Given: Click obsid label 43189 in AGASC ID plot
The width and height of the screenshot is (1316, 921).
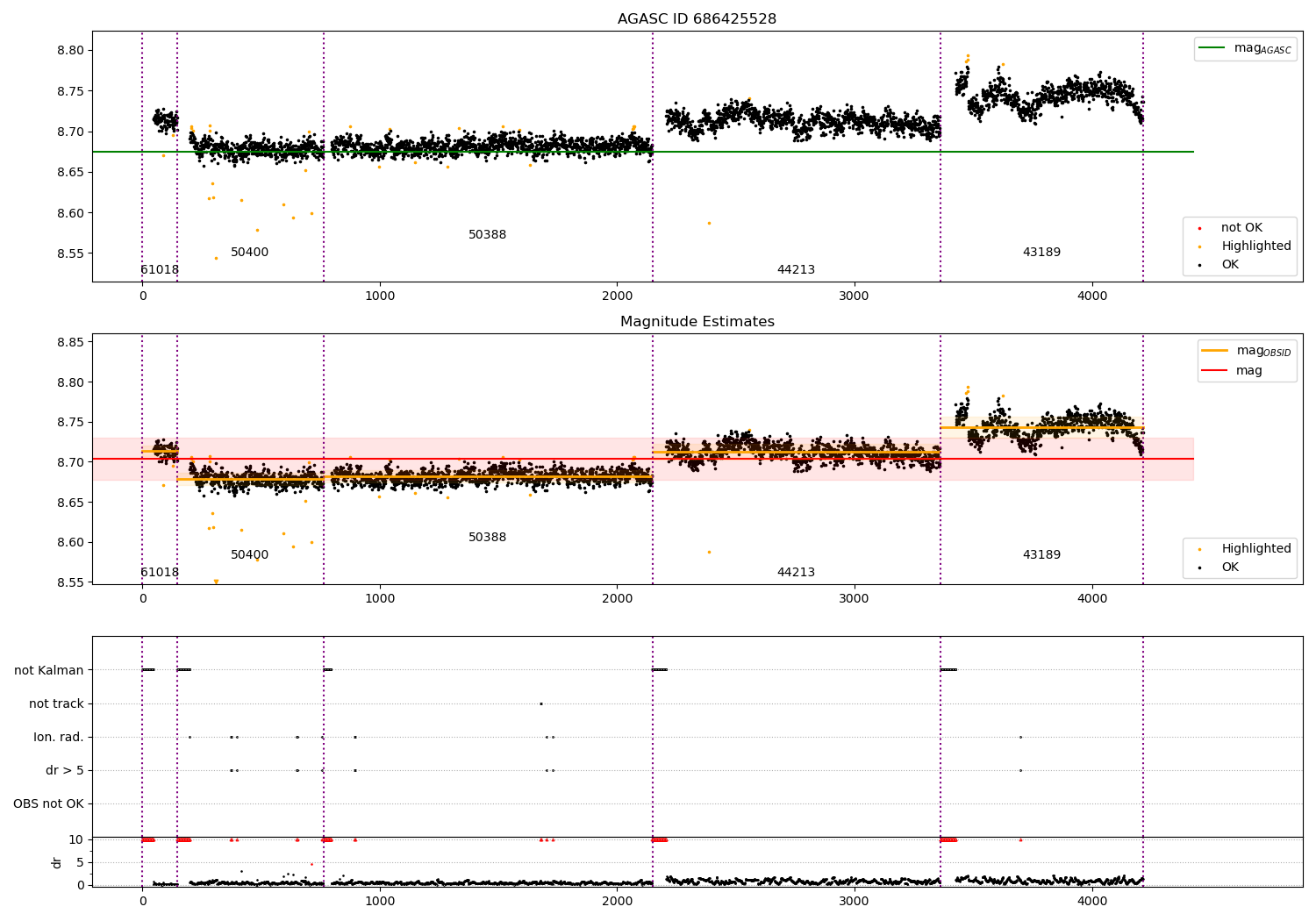Looking at the screenshot, I should point(1041,253).
